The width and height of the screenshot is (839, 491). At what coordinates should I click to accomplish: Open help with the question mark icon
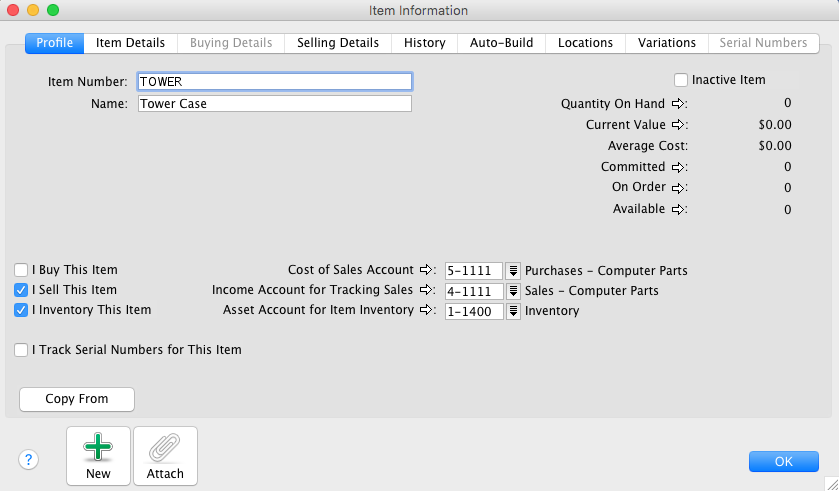coord(28,460)
